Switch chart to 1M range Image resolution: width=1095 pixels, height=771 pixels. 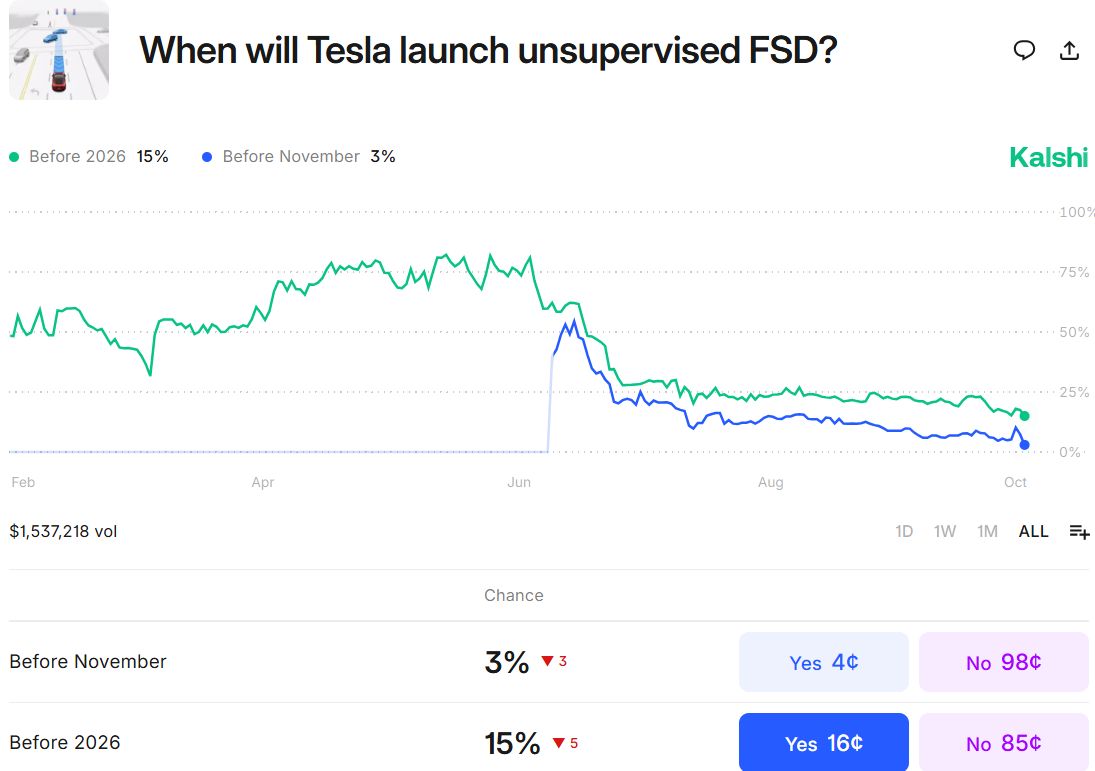coord(987,532)
